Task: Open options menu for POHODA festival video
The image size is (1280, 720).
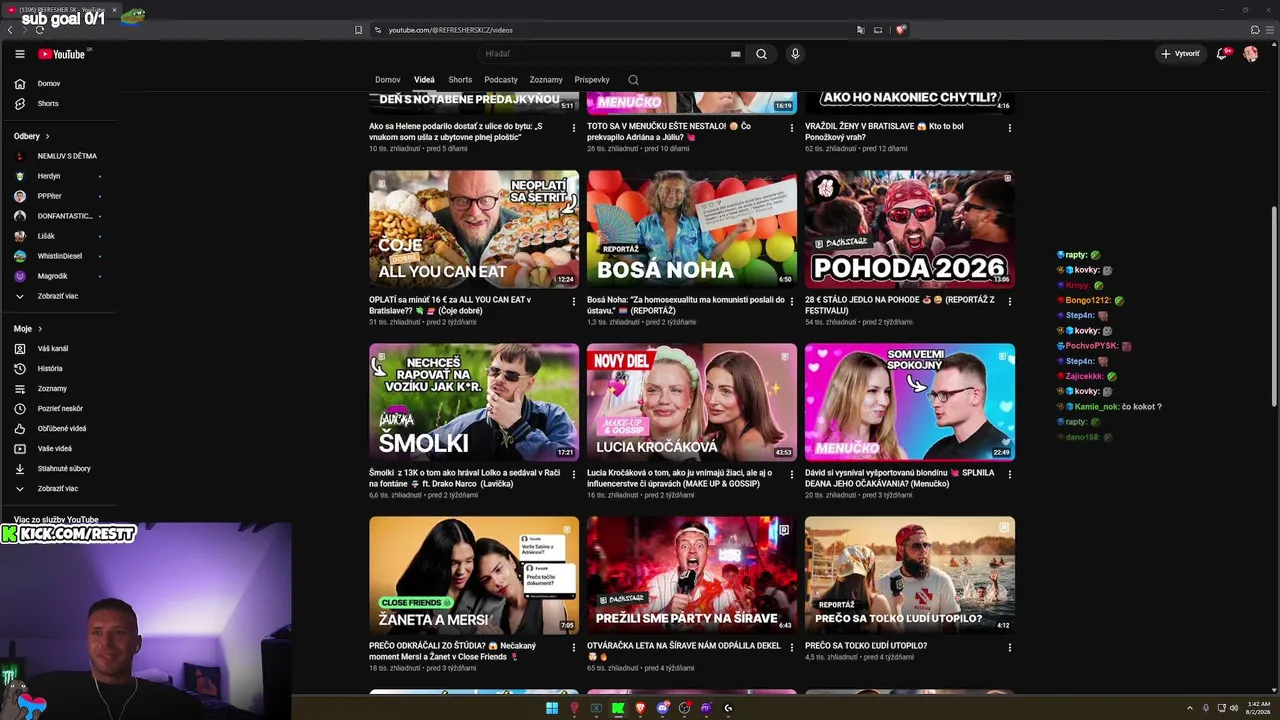Action: pyautogui.click(x=1009, y=301)
